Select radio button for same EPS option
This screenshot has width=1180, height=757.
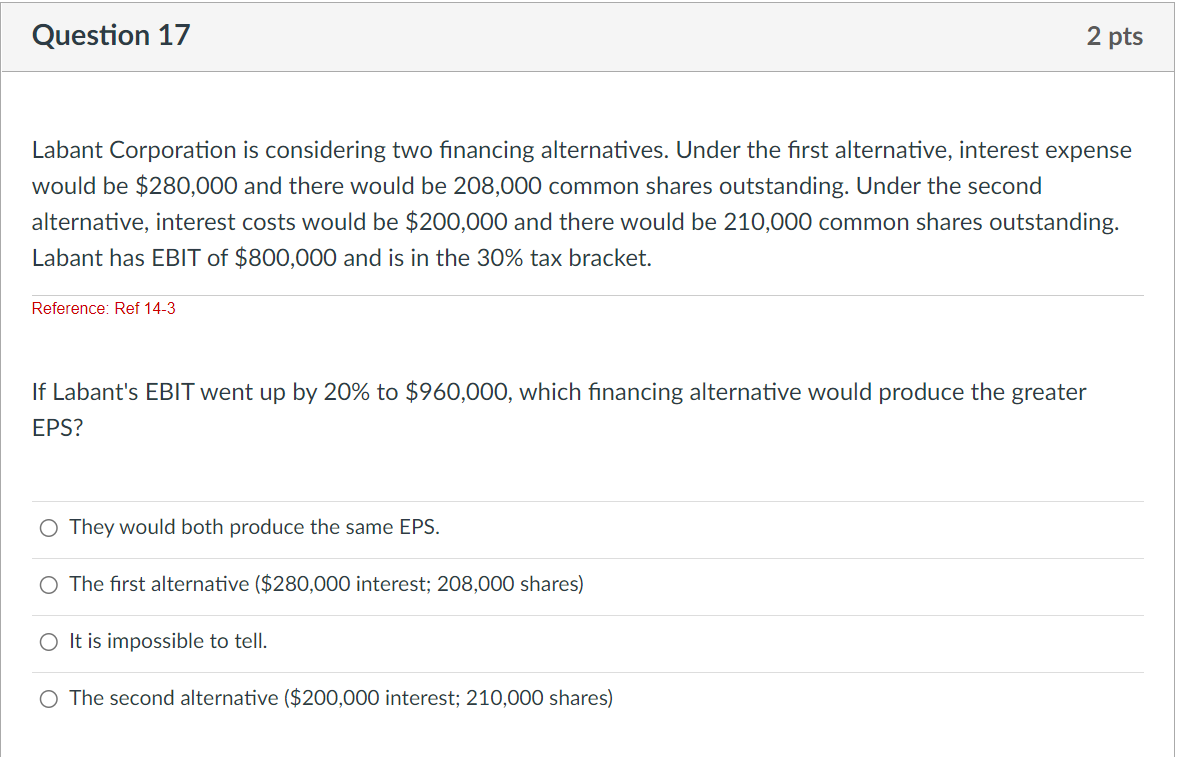[48, 527]
